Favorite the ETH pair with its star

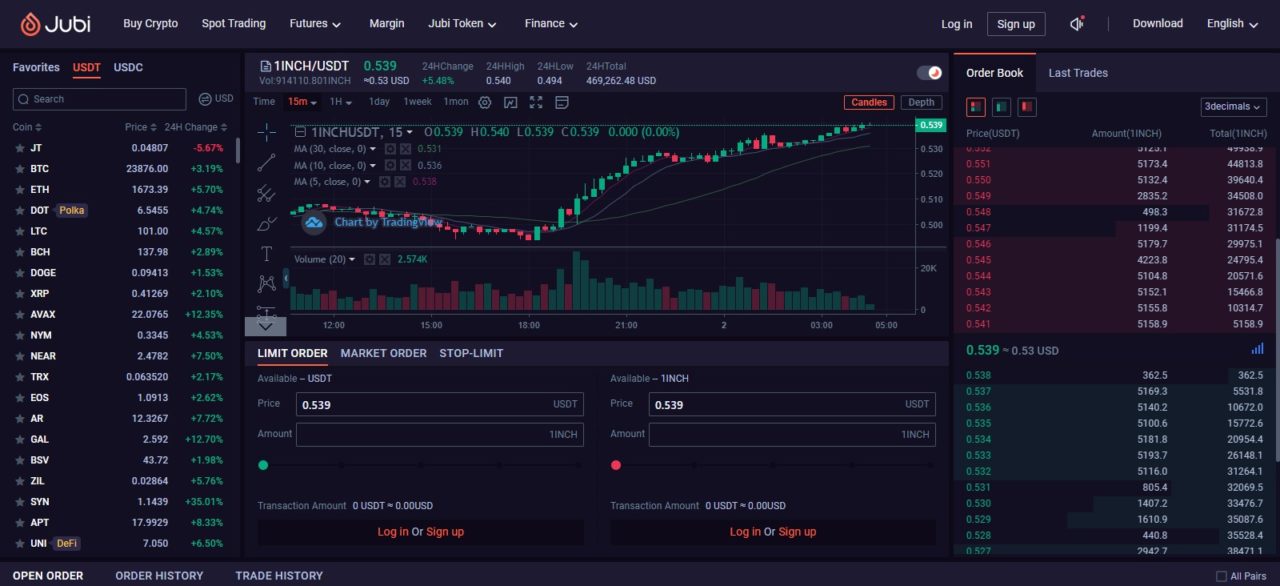(19, 190)
